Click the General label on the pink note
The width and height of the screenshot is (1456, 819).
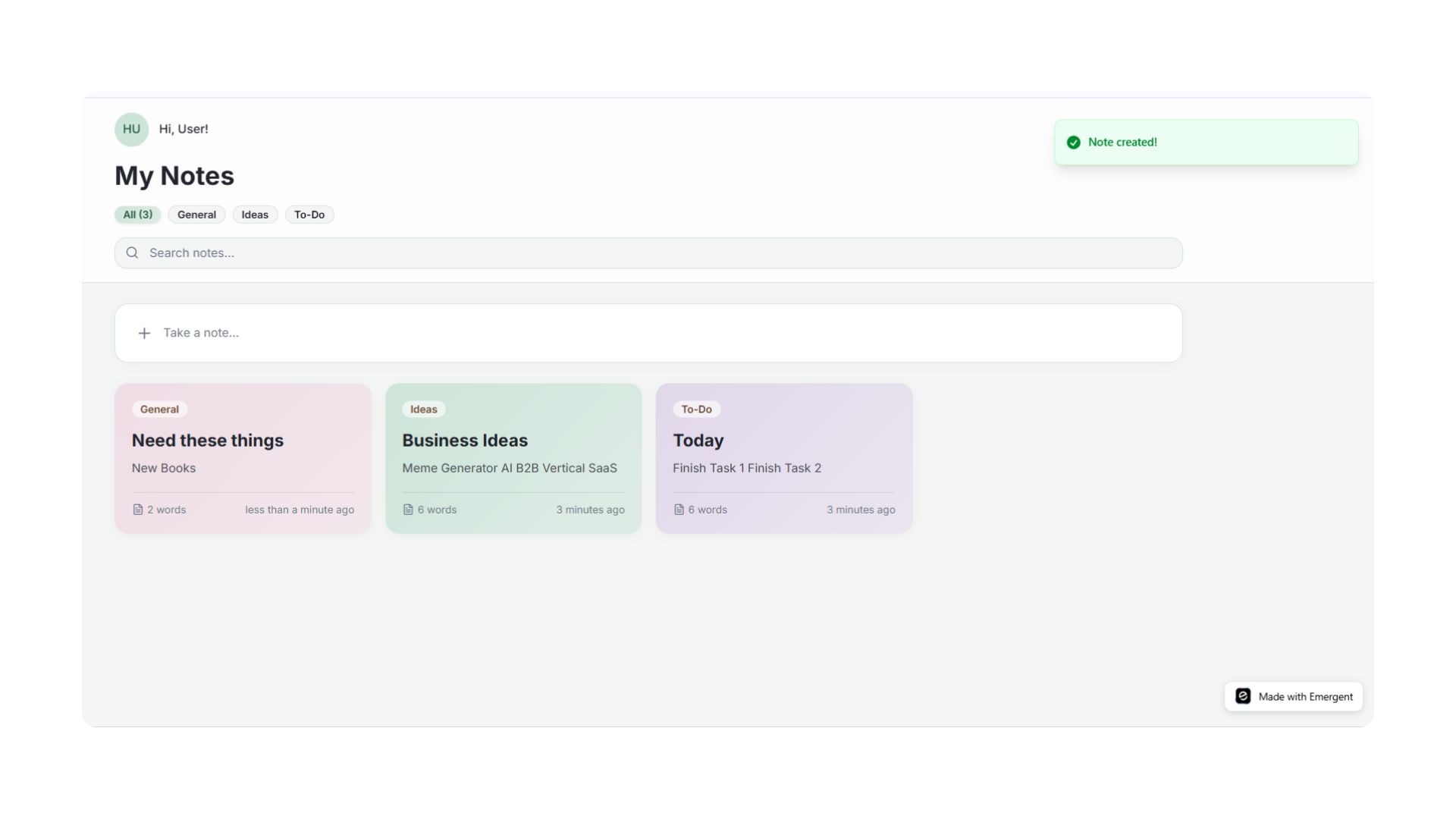[159, 409]
